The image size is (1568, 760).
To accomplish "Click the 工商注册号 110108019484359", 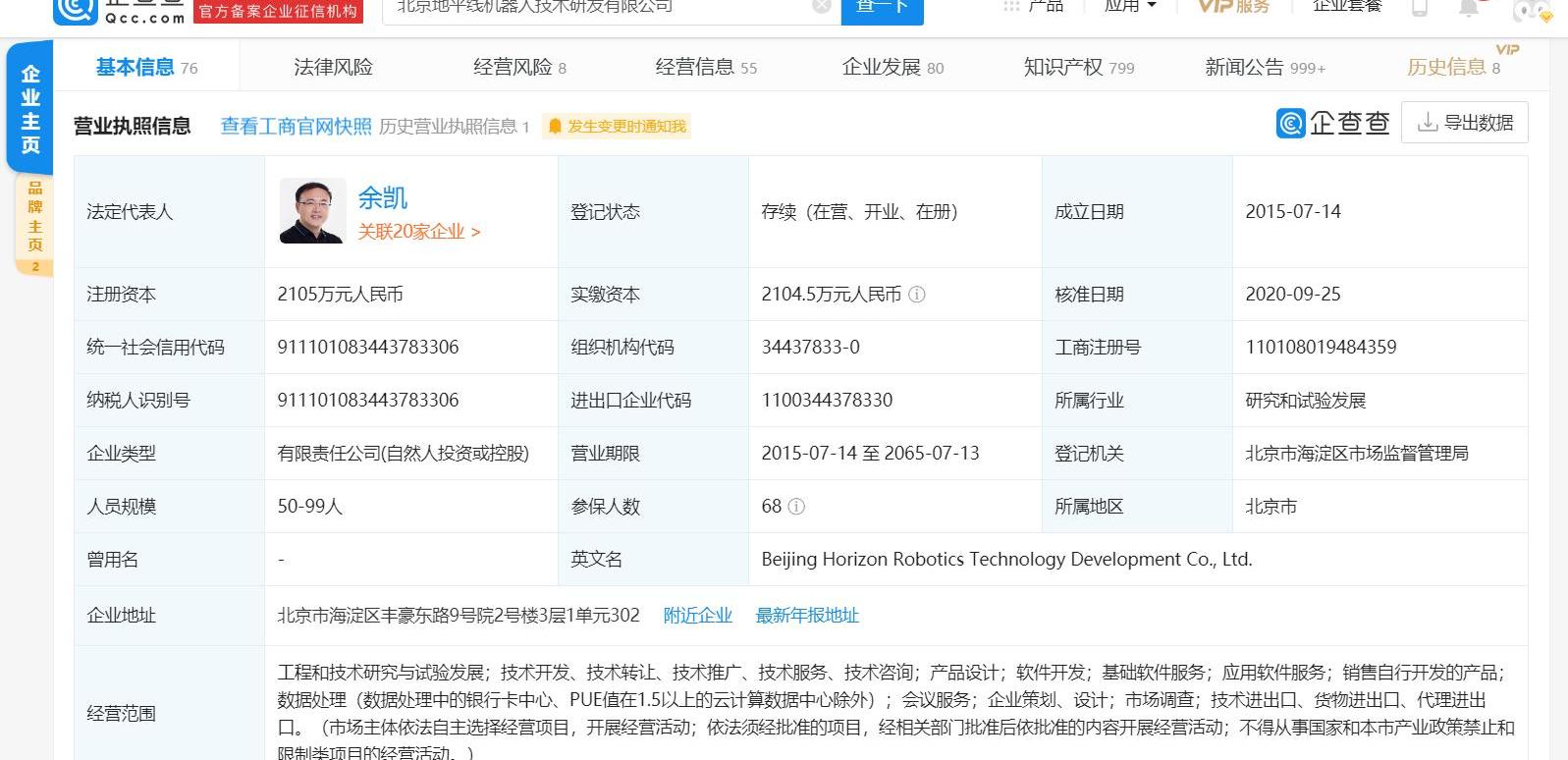I will pos(1321,348).
